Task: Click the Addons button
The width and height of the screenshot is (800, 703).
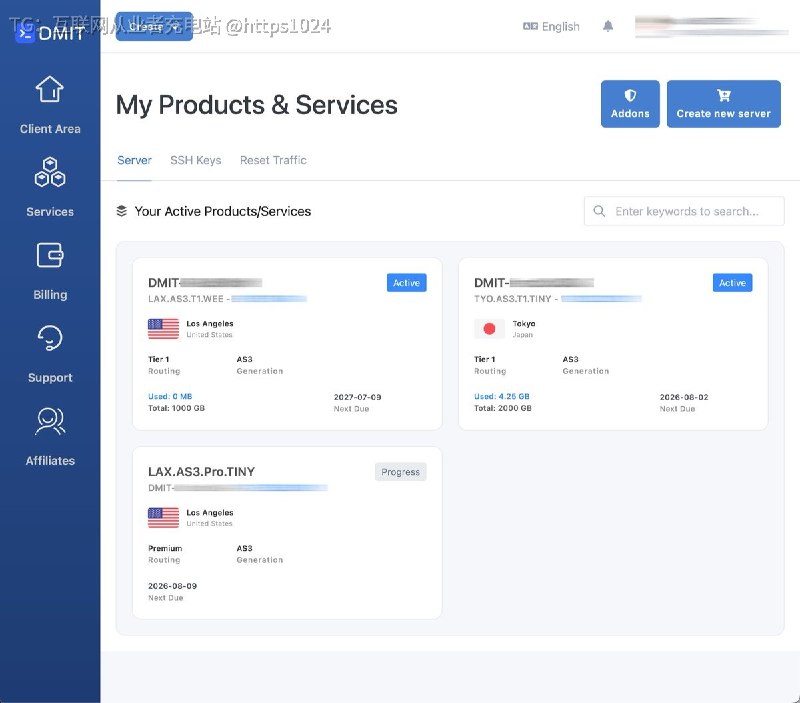Action: [x=630, y=104]
